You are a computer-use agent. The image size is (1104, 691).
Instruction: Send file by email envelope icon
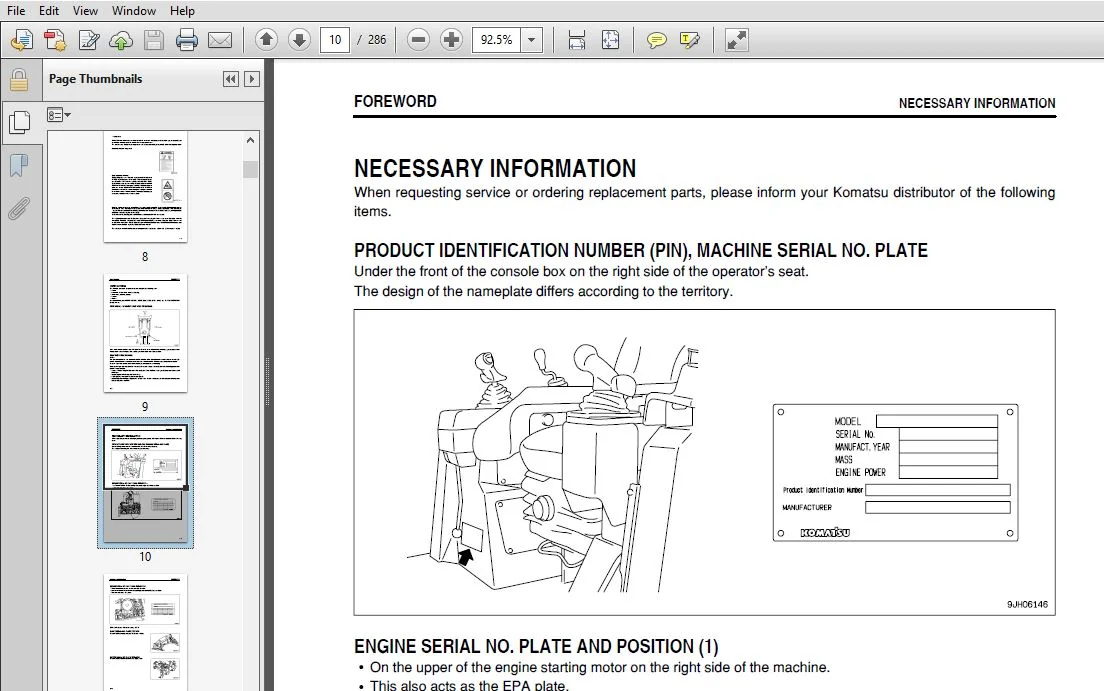coord(220,40)
